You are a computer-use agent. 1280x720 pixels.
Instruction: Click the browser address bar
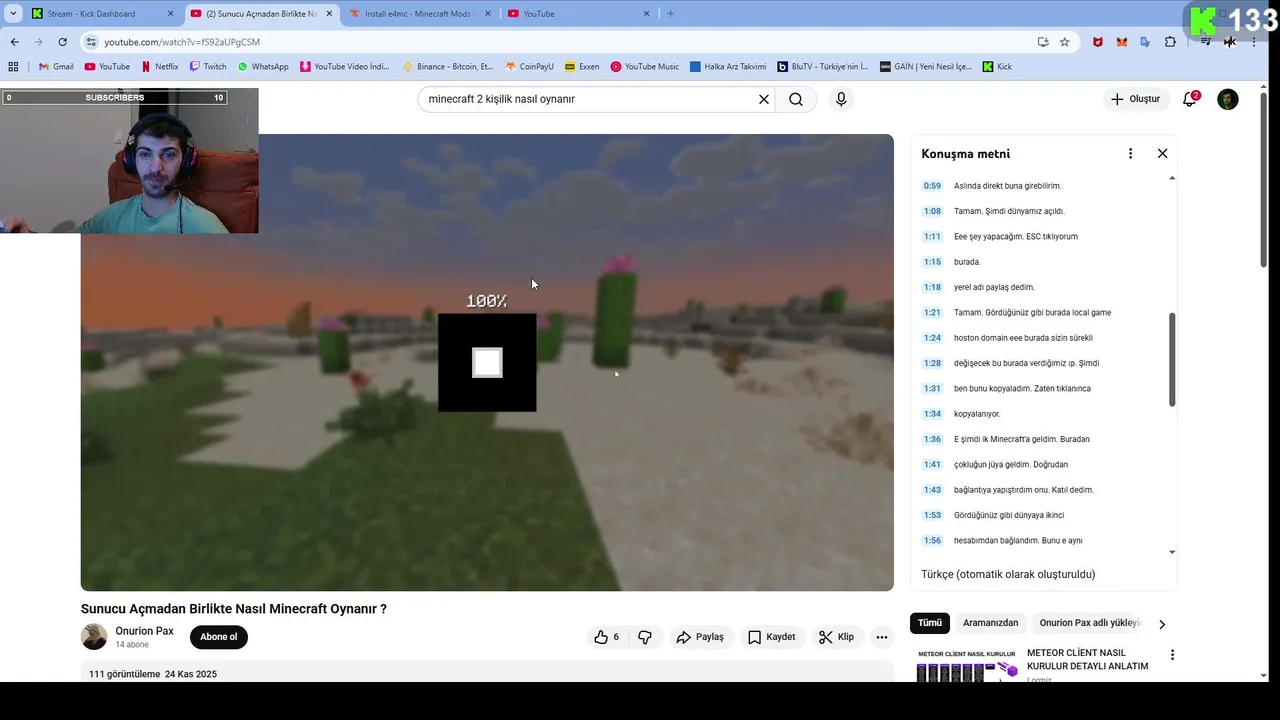tap(560, 42)
